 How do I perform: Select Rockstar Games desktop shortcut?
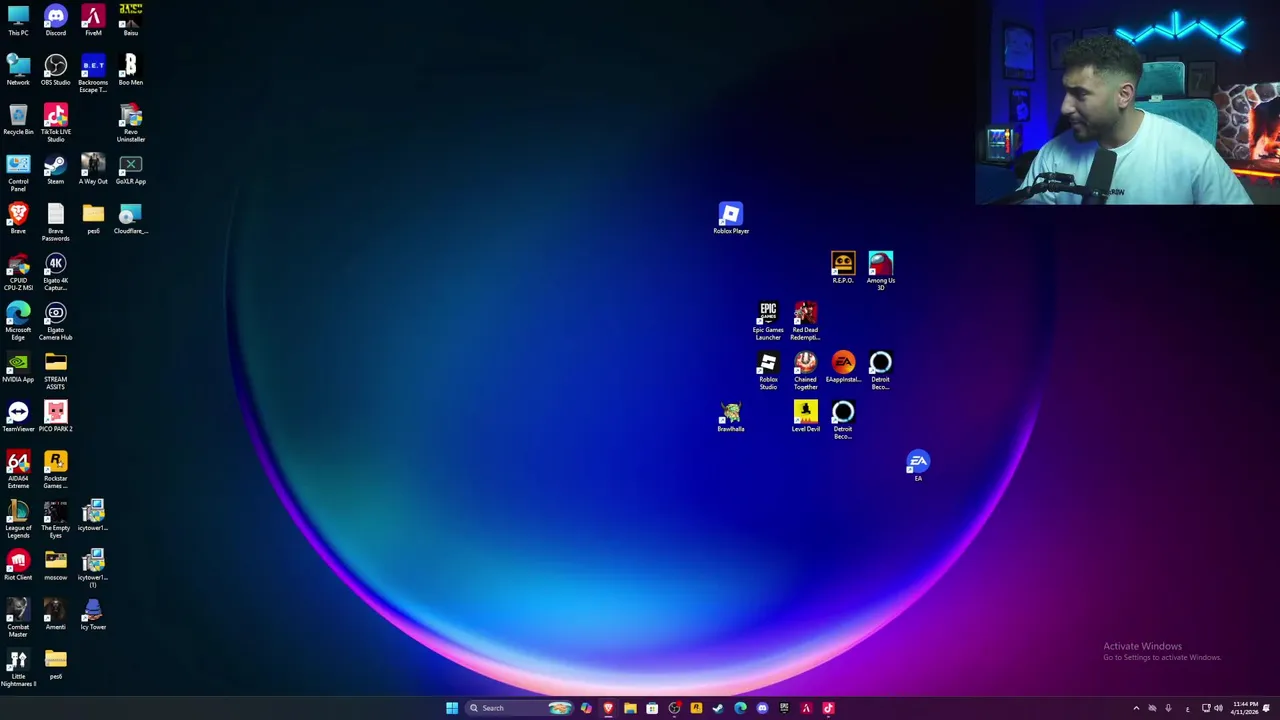[55, 470]
